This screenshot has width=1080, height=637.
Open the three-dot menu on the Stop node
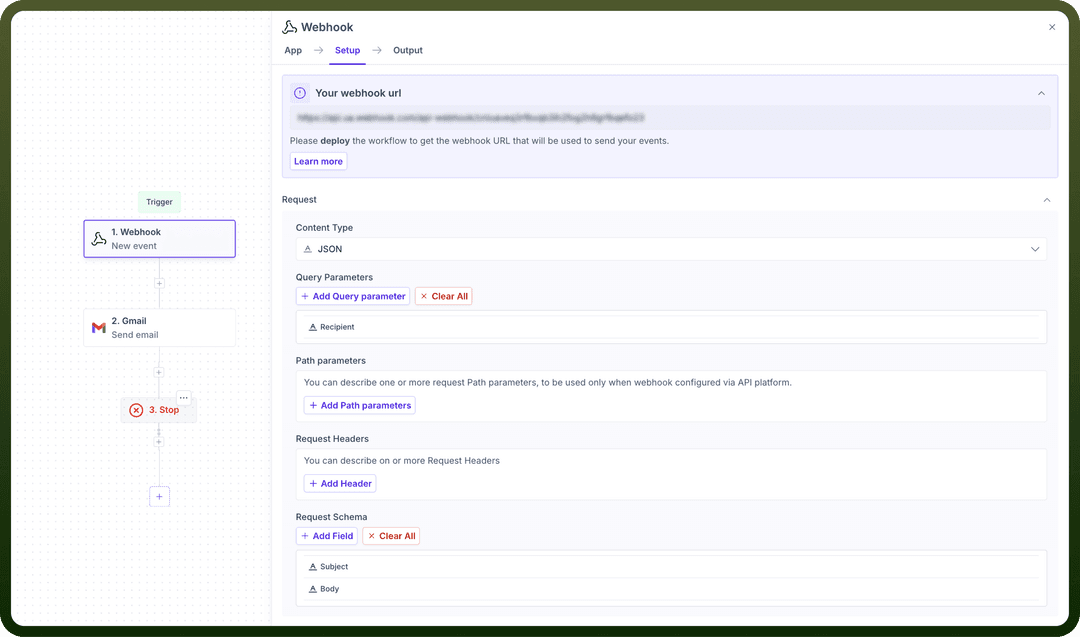tap(184, 397)
